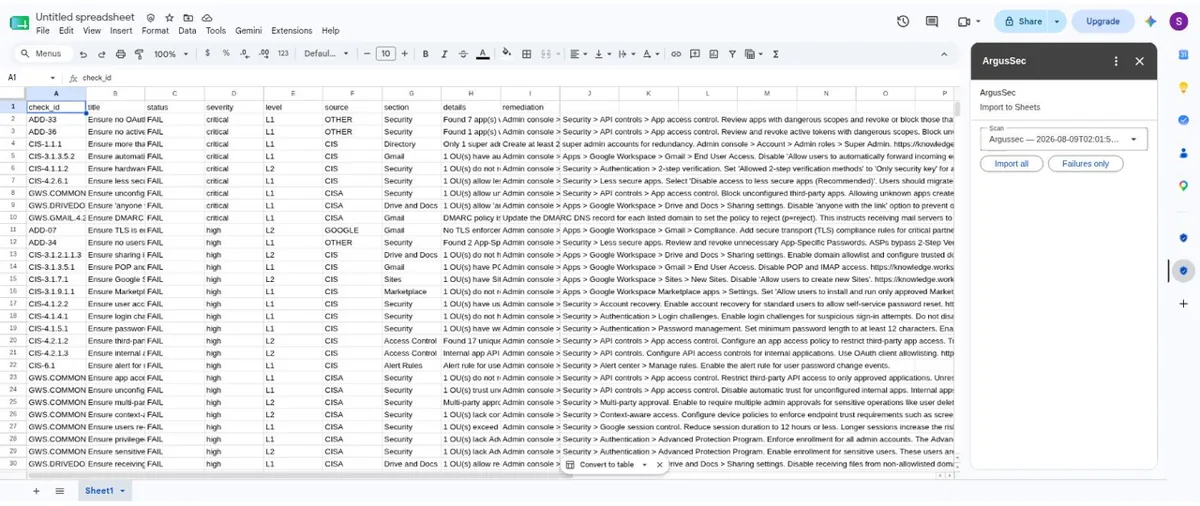1200x506 pixels.
Task: Insert a comment from the toolbar
Action: point(695,54)
